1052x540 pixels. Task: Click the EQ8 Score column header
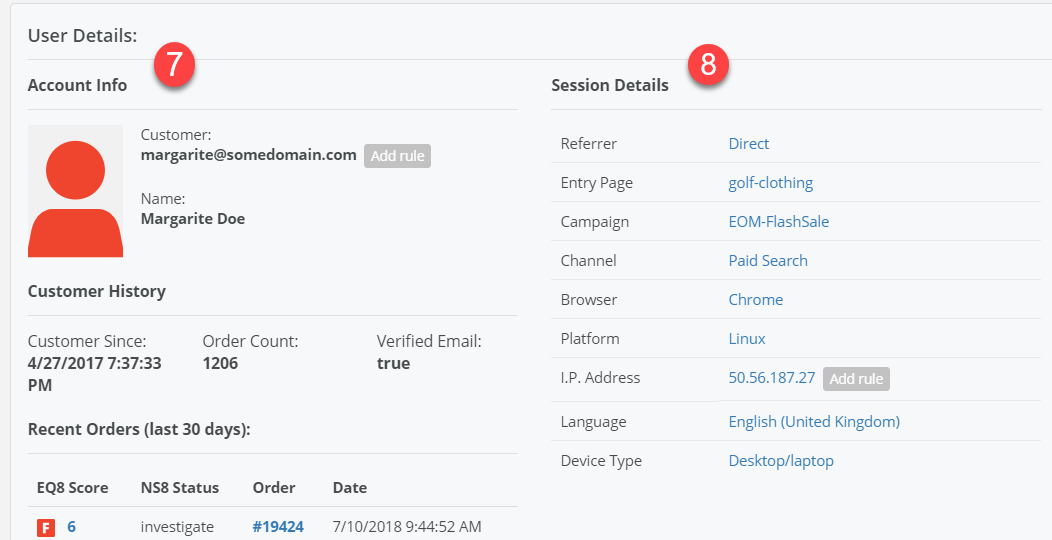(72, 488)
